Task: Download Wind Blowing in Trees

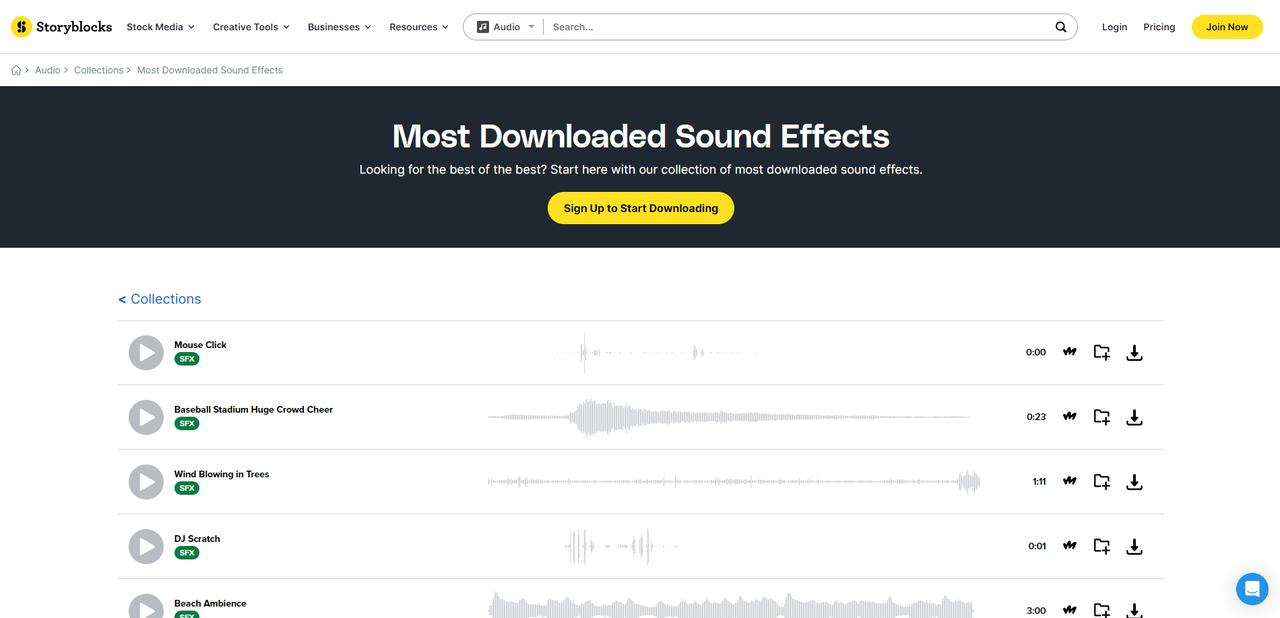Action: click(x=1134, y=482)
